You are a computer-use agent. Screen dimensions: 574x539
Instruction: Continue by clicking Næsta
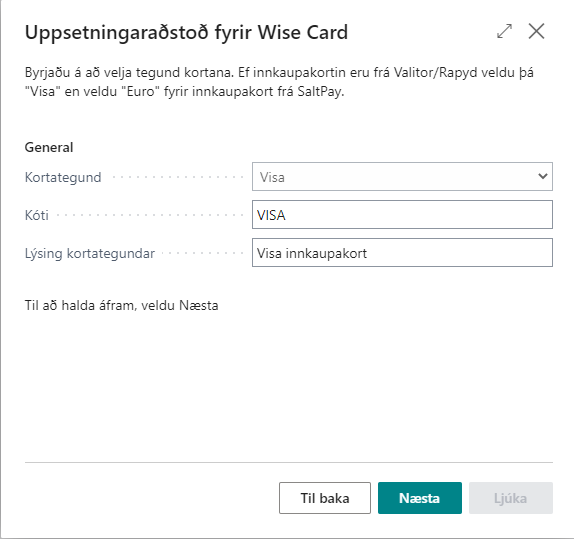tap(420, 498)
